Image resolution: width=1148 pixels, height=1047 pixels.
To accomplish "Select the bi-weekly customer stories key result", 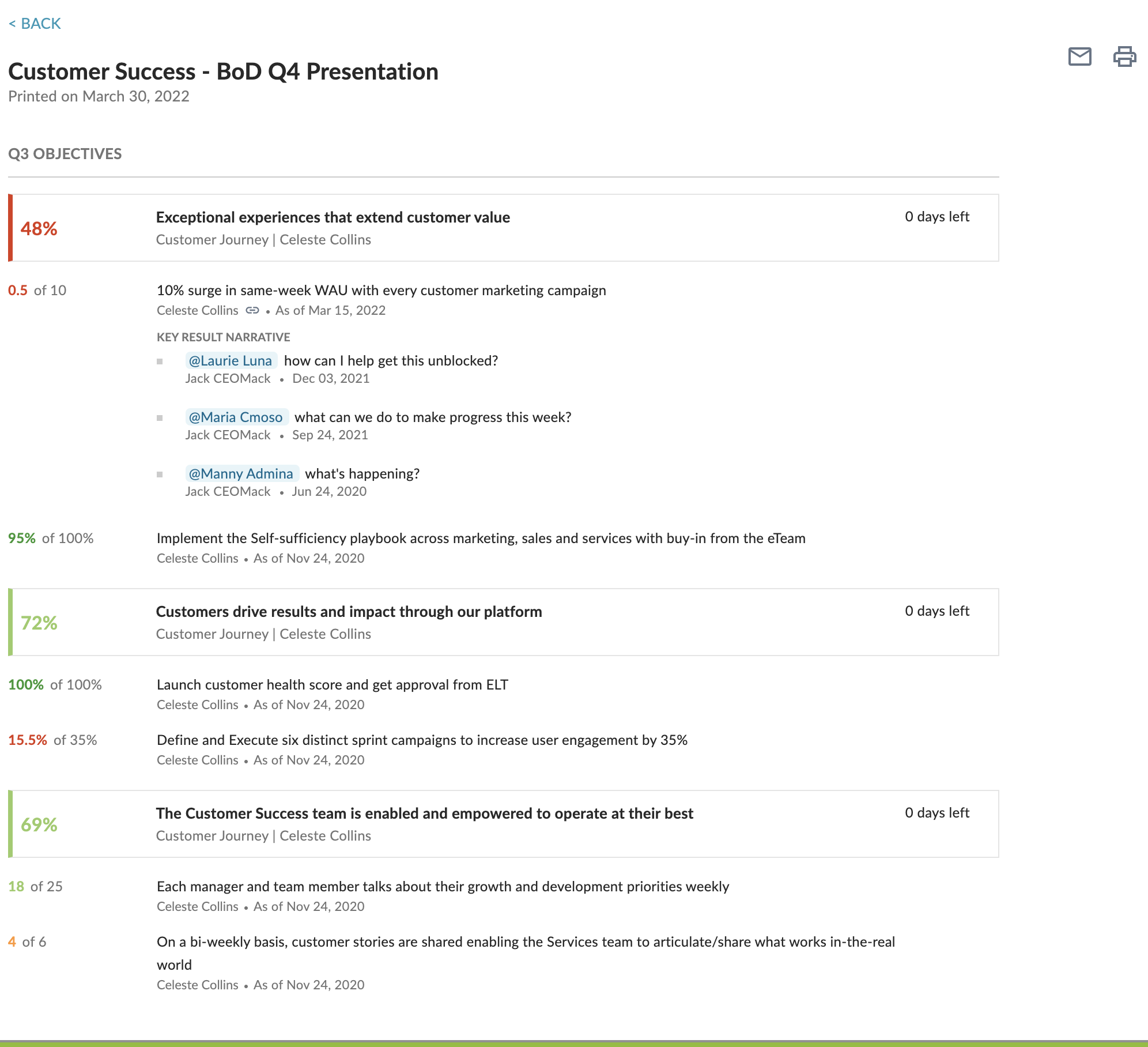I will [x=526, y=953].
